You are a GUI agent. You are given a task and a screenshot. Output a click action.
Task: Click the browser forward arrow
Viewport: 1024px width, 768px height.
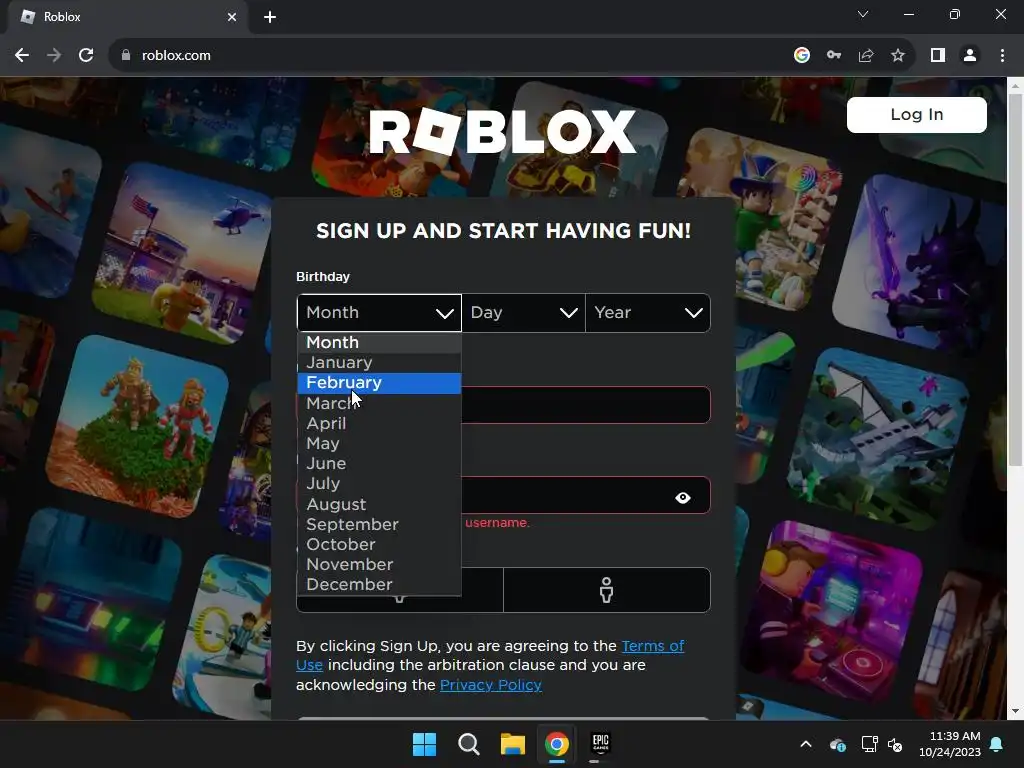pos(54,56)
